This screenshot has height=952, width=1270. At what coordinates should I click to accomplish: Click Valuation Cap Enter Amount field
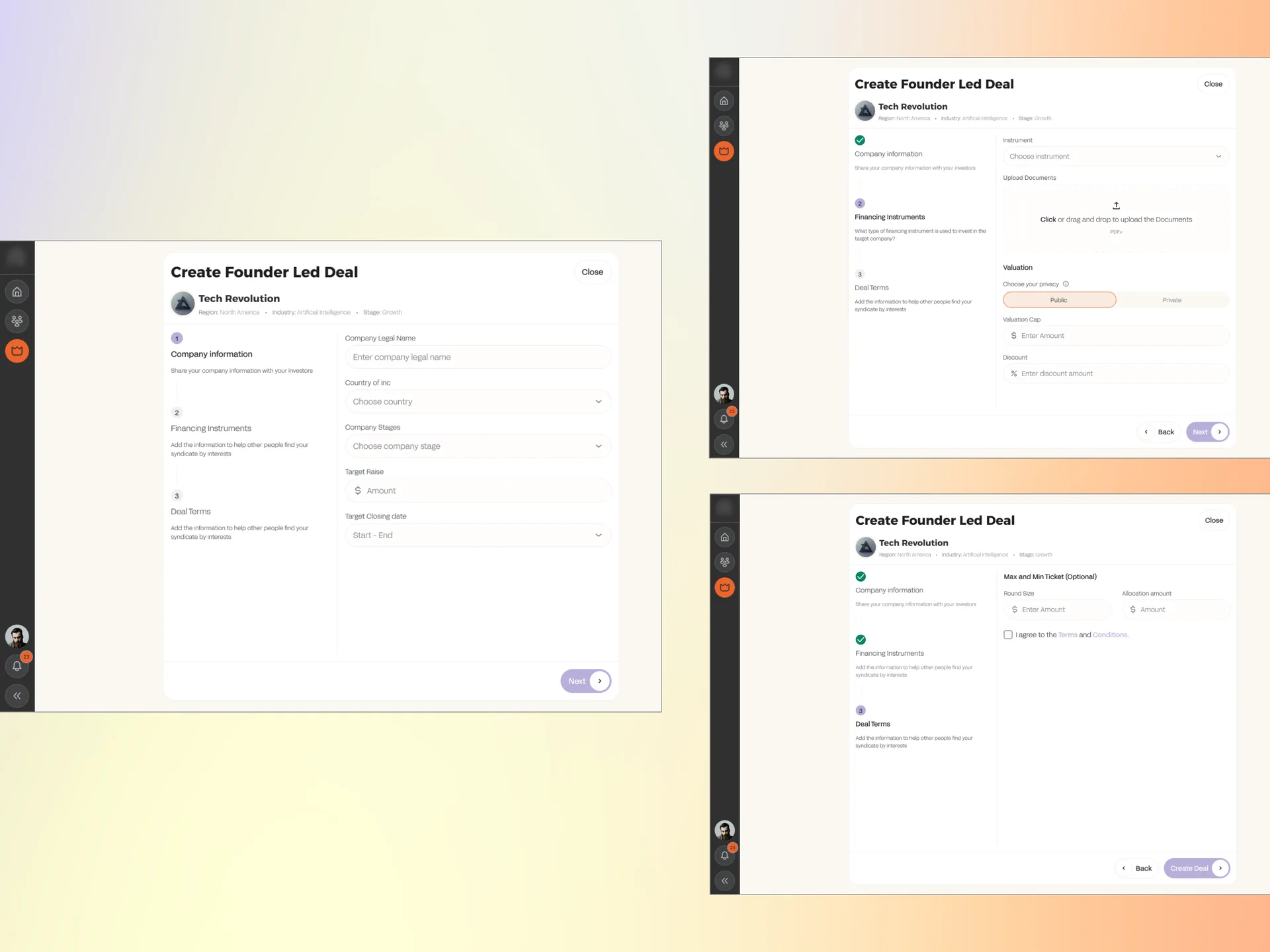tap(1116, 336)
